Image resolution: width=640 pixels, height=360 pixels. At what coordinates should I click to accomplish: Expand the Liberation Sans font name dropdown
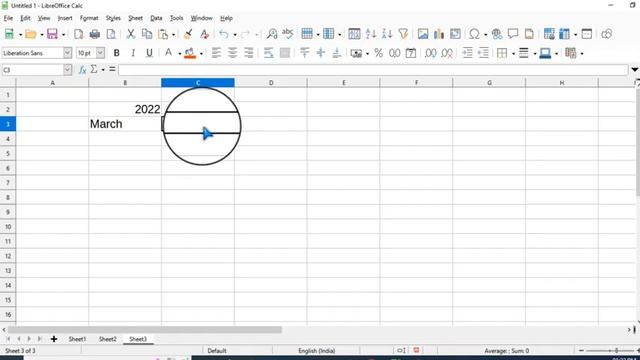tap(67, 53)
